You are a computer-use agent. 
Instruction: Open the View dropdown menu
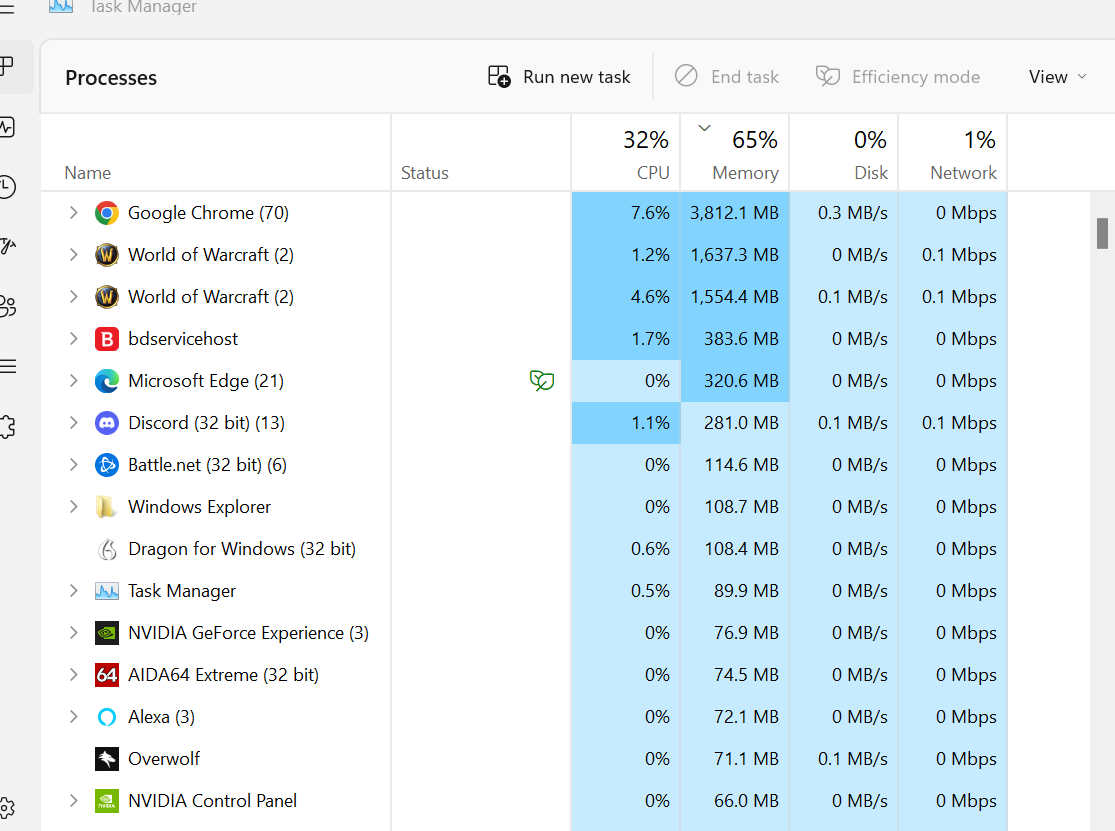[1057, 77]
